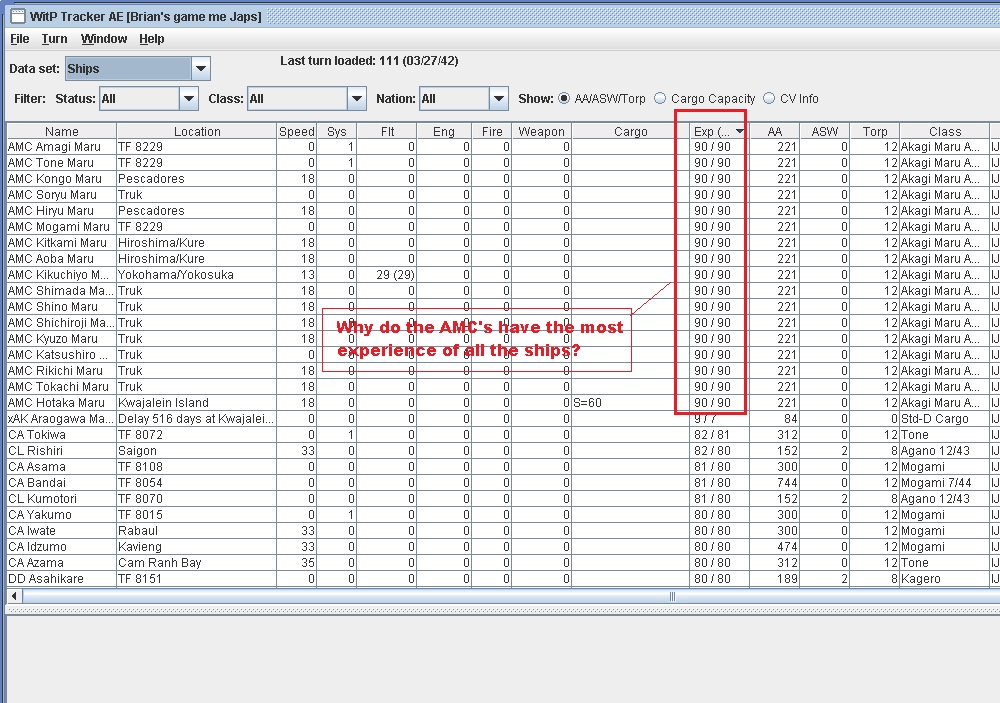The width and height of the screenshot is (1000, 703).
Task: Select the CA Tokiwa row
Action: [503, 434]
